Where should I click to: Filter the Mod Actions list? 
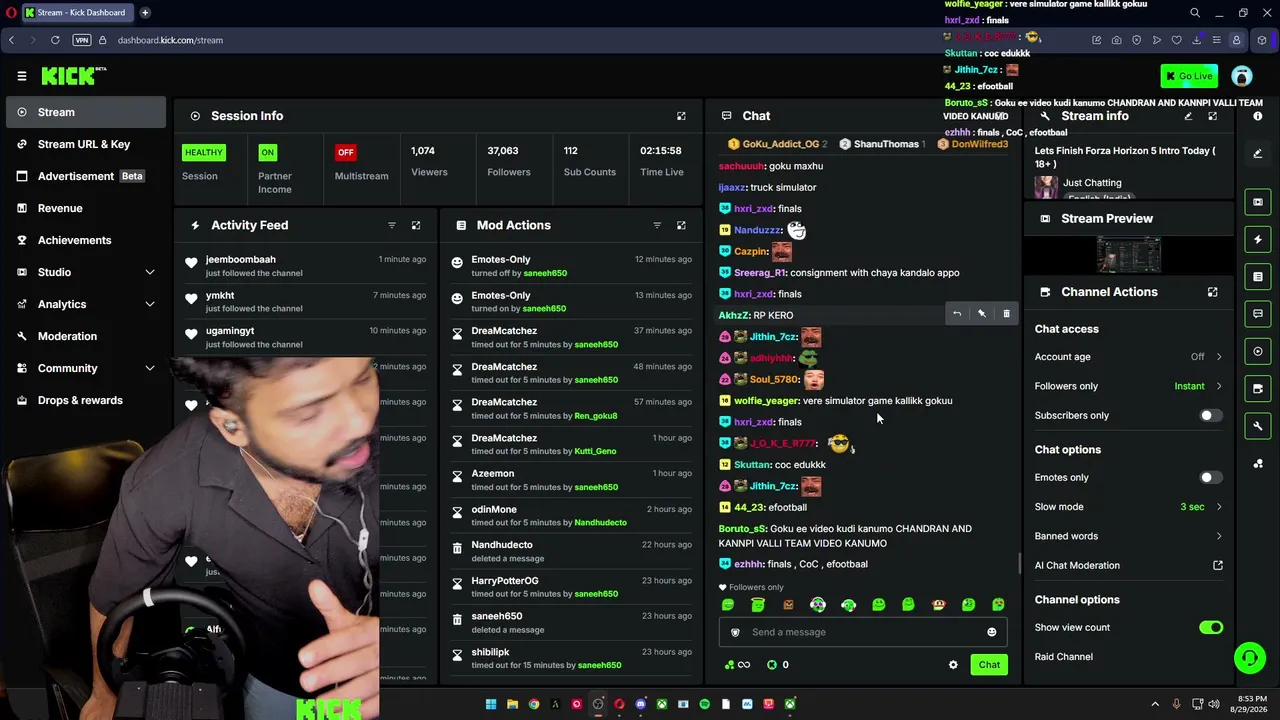[x=657, y=225]
